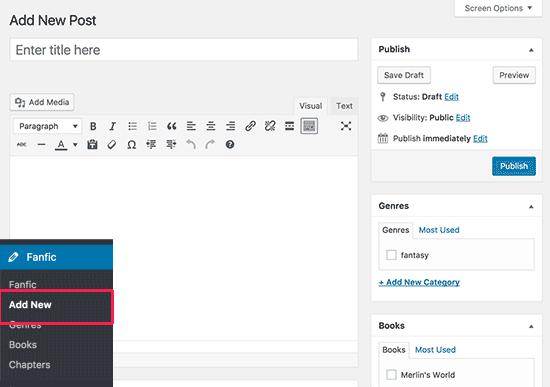Insert a blockquote using the quote icon
Screen dimensions: 550x387
tap(172, 126)
